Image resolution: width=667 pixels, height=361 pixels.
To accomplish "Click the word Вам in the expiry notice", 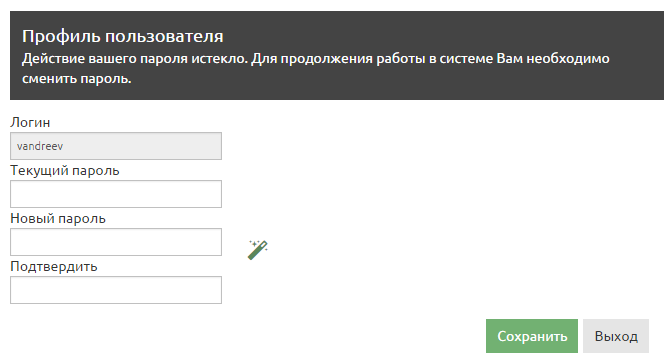I will (510, 59).
